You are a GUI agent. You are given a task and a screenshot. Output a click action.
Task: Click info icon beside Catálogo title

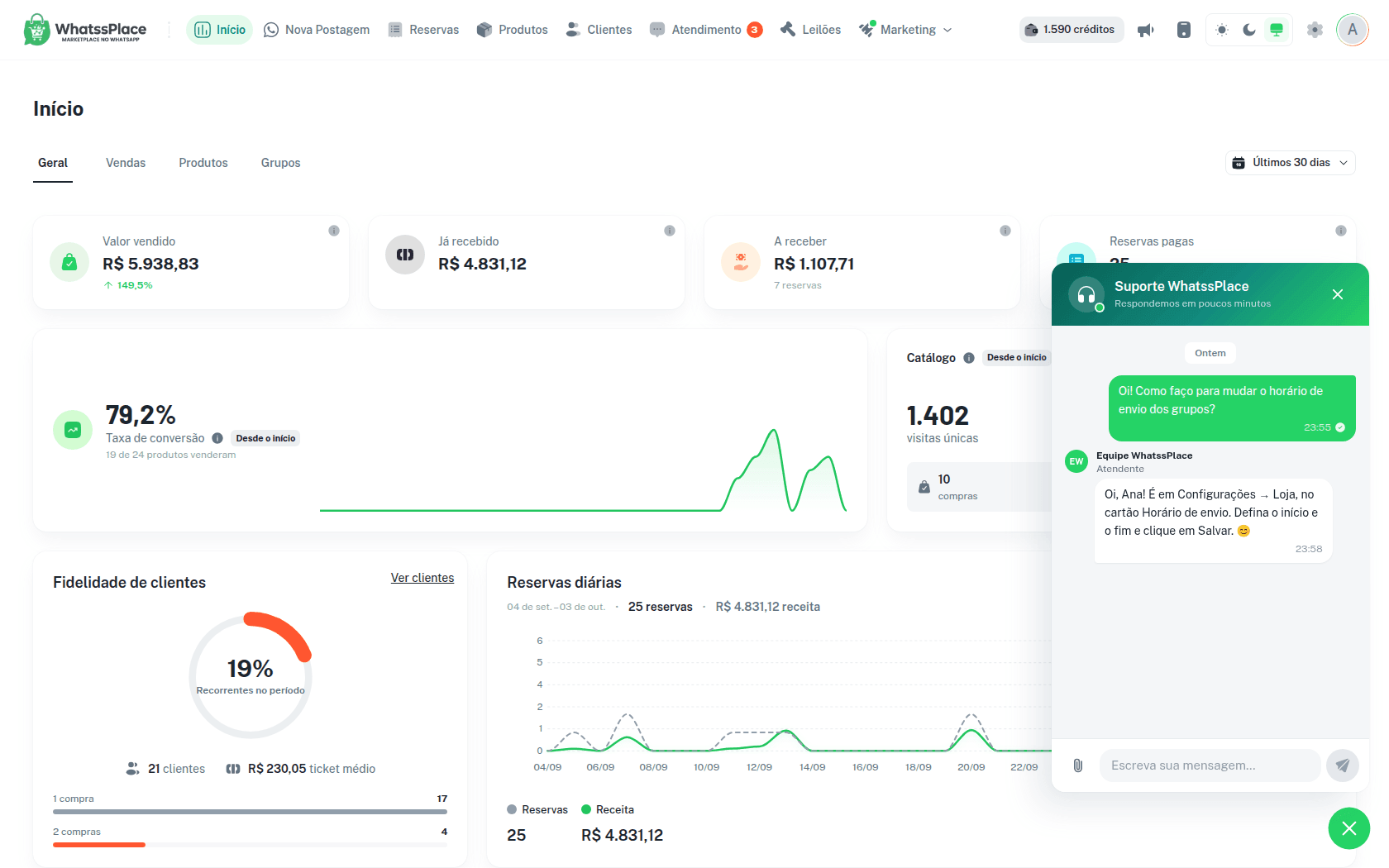(x=969, y=358)
